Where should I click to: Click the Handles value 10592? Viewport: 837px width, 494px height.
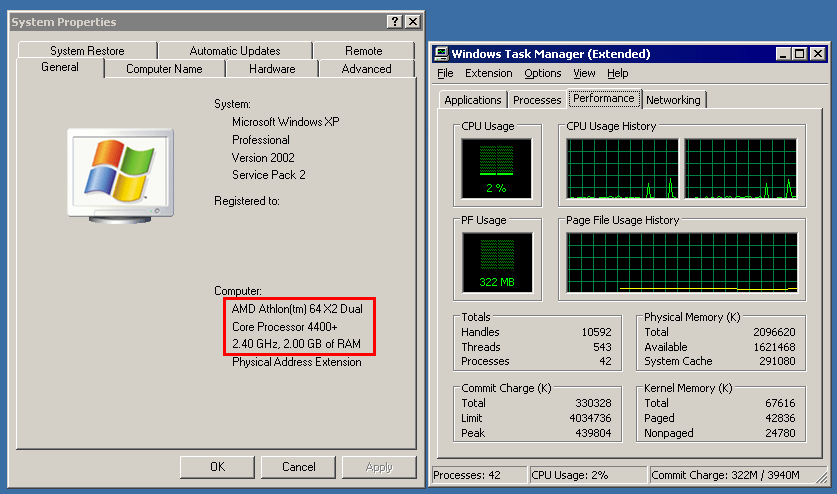tap(596, 332)
